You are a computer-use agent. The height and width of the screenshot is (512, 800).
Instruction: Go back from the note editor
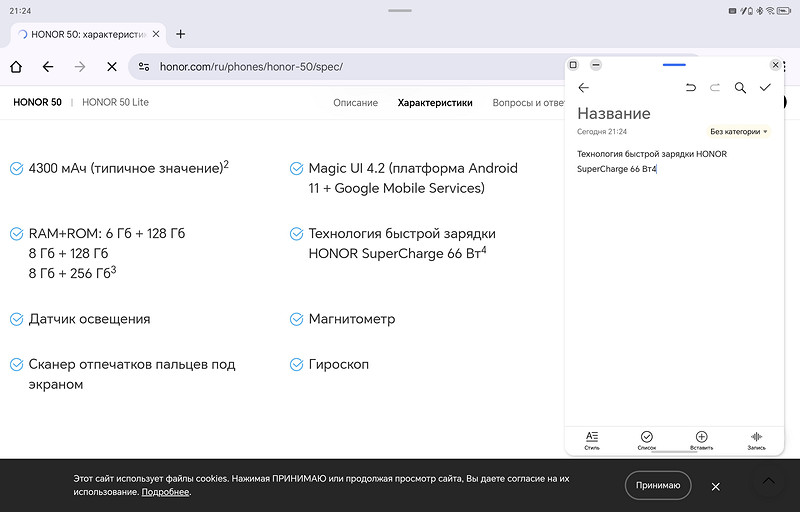click(x=584, y=88)
